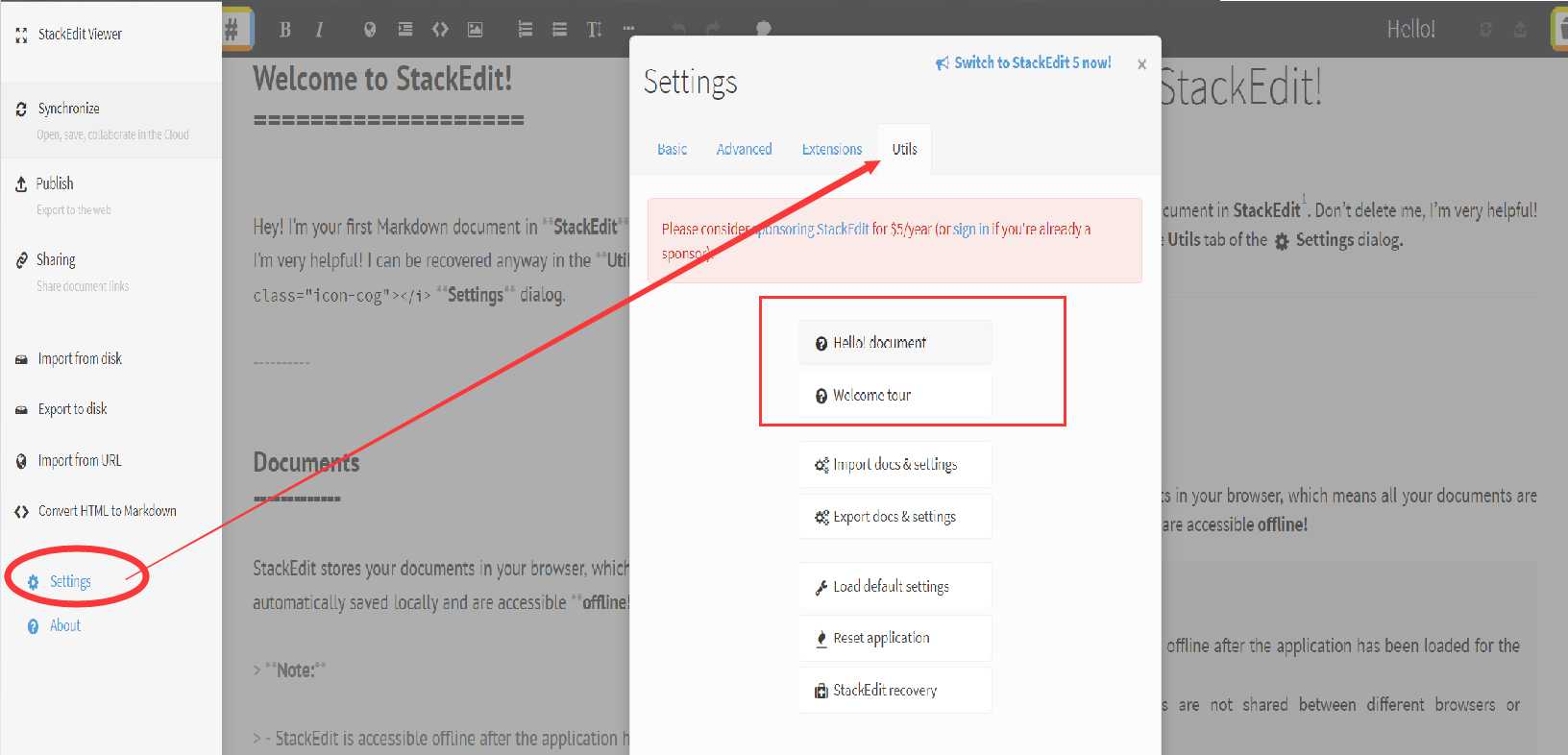Open the Synchronize menu
This screenshot has height=755, width=1568.
click(x=110, y=120)
